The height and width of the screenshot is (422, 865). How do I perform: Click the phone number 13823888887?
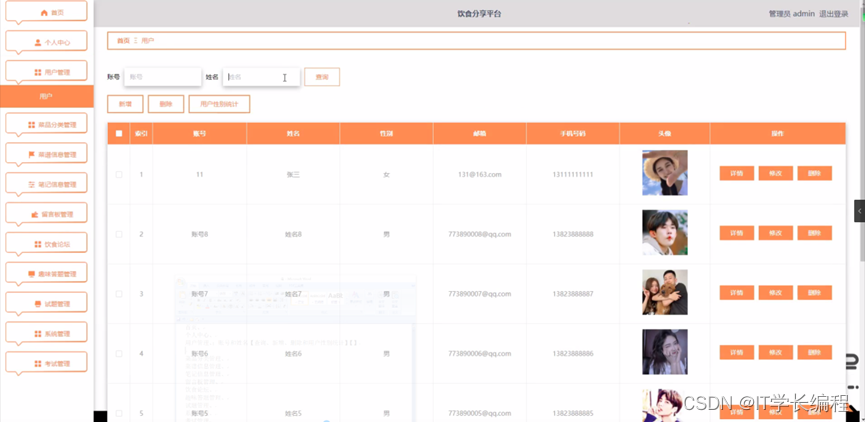click(x=573, y=294)
